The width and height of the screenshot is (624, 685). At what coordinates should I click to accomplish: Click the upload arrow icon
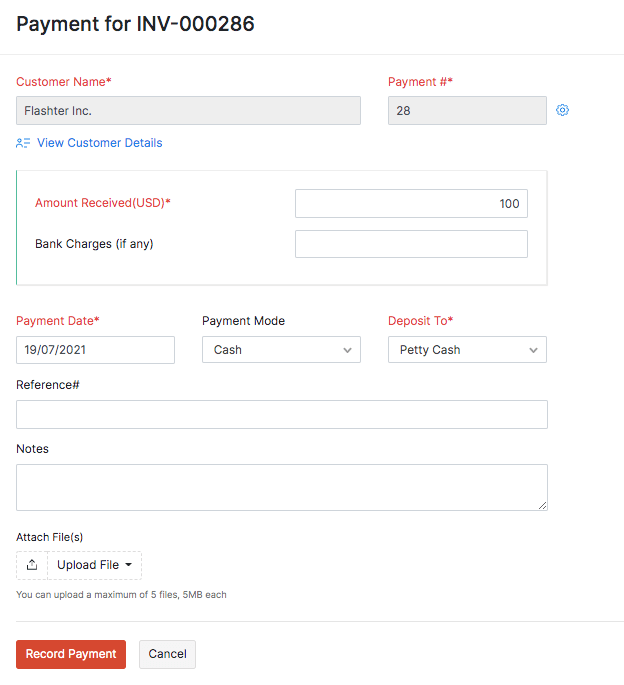click(32, 565)
